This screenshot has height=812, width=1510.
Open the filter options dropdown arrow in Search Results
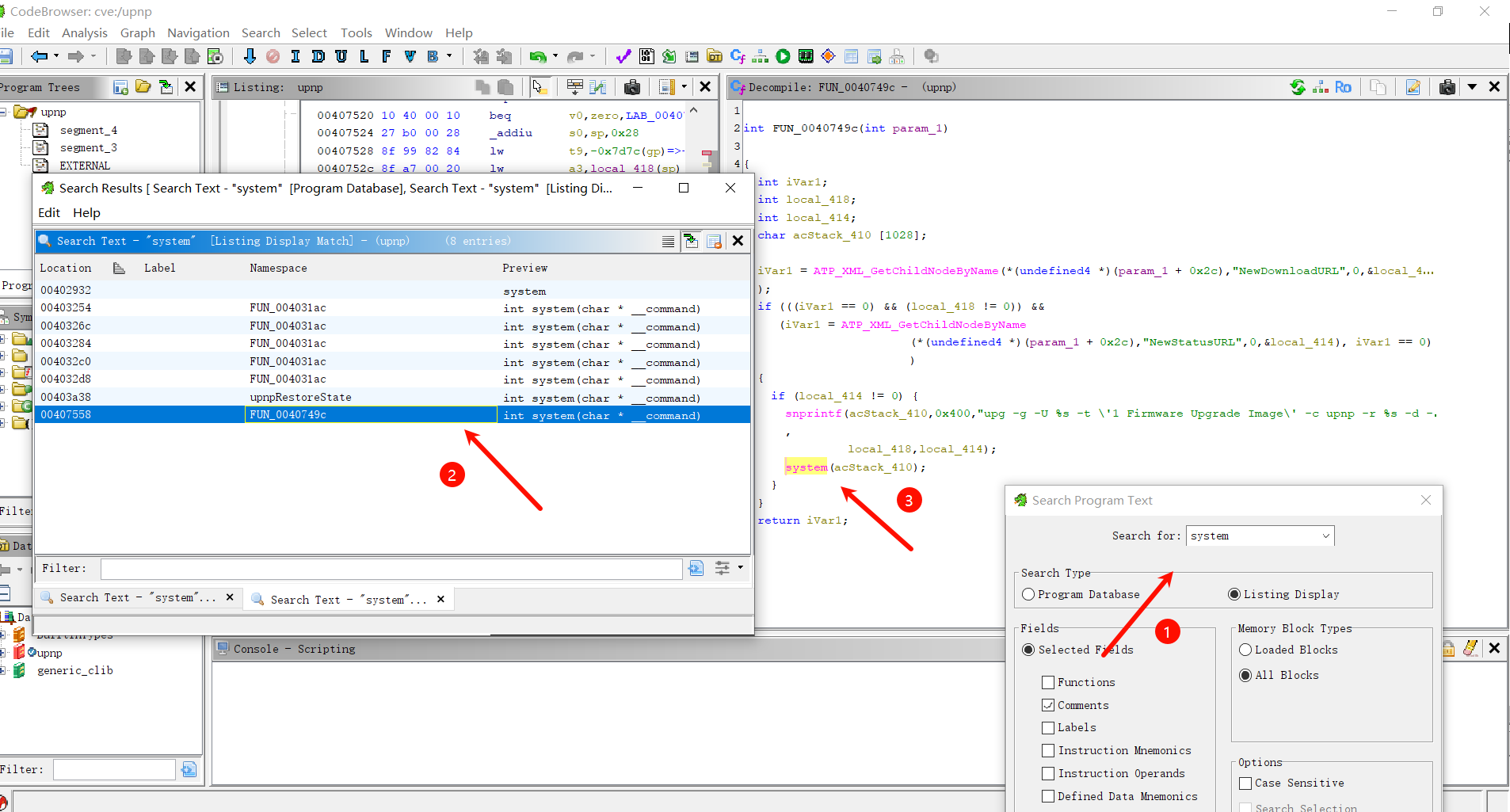coord(741,567)
